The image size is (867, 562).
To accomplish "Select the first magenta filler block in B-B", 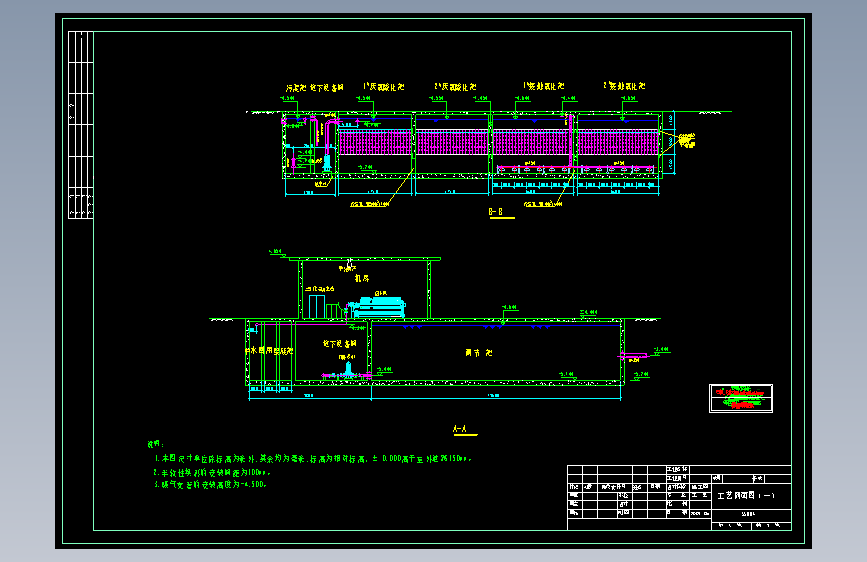I will 375,143.
